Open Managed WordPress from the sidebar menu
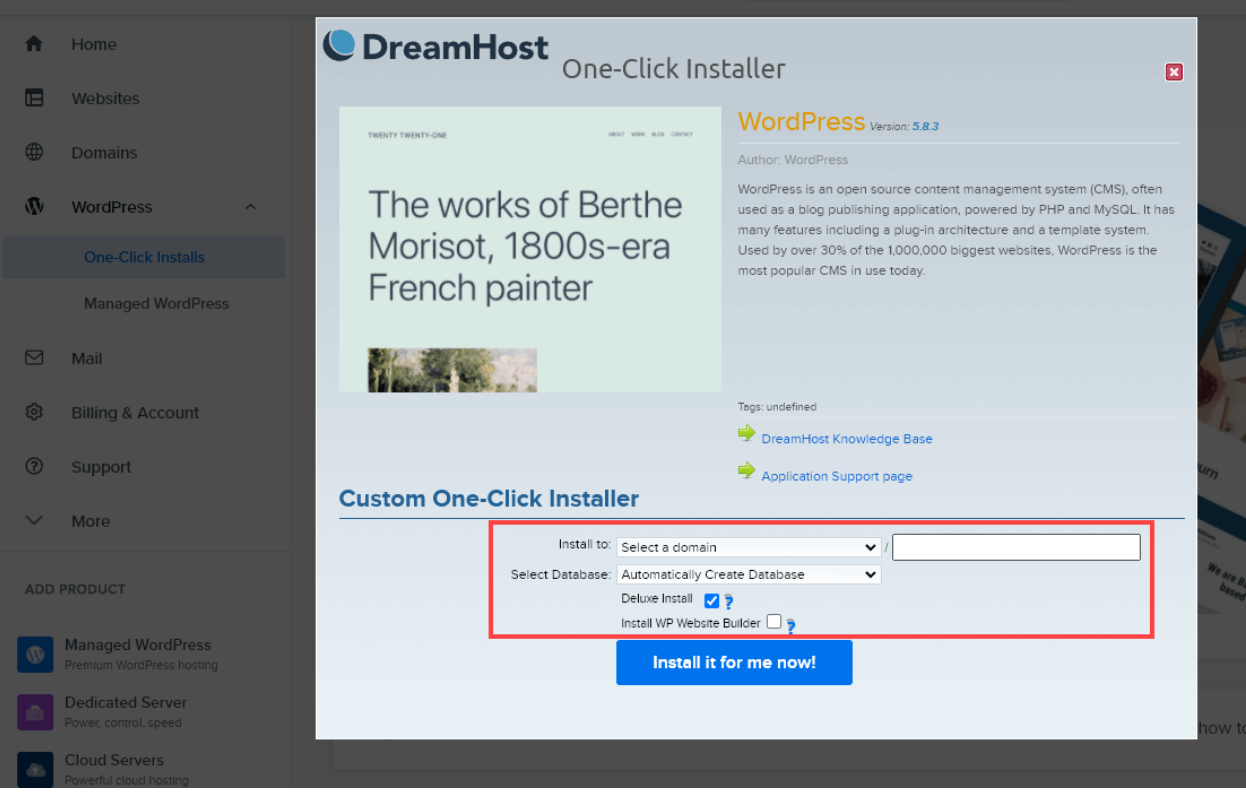This screenshot has height=792, width=1246. [x=156, y=303]
